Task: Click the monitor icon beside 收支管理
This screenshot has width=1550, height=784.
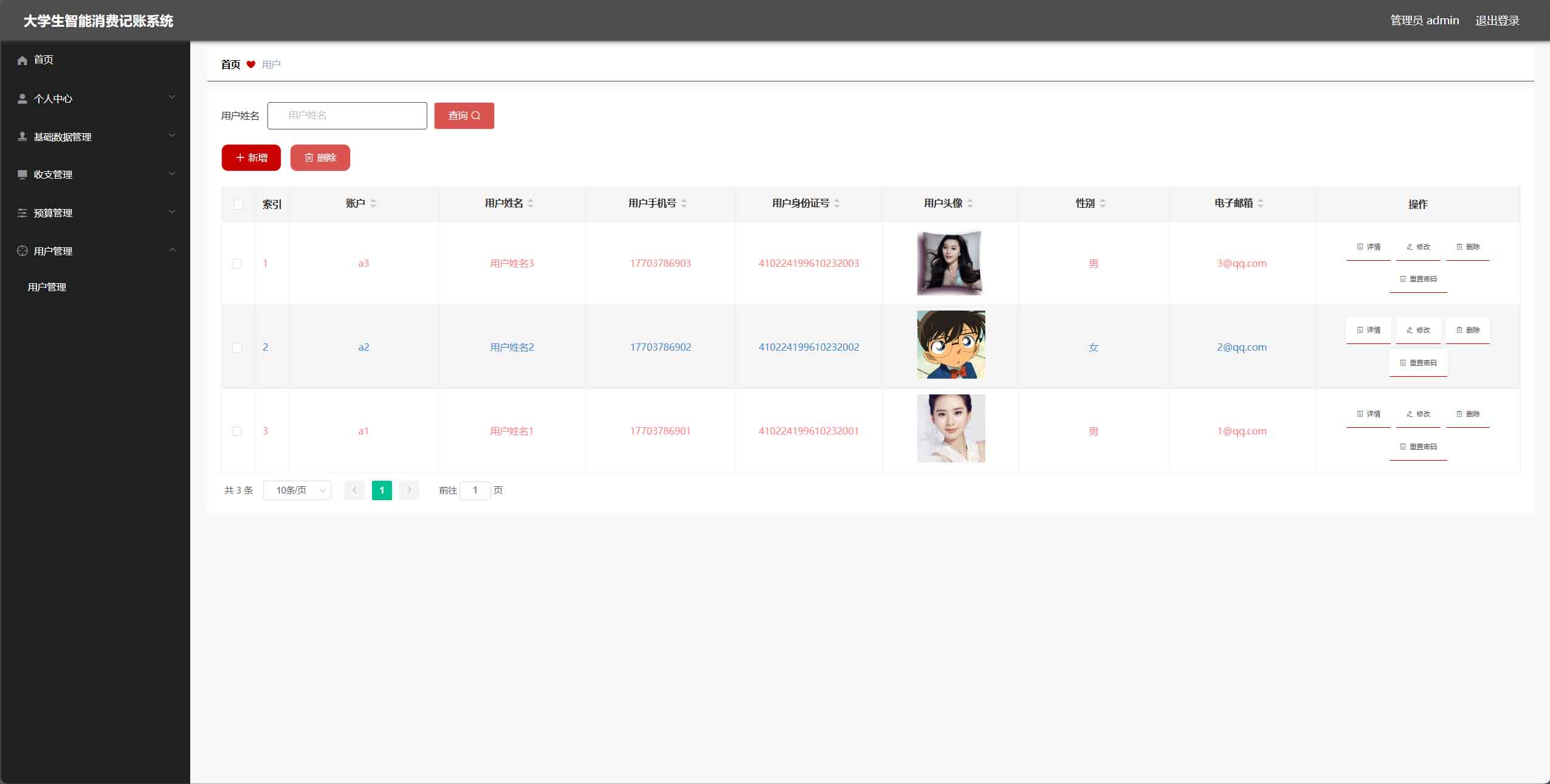Action: pyautogui.click(x=22, y=175)
